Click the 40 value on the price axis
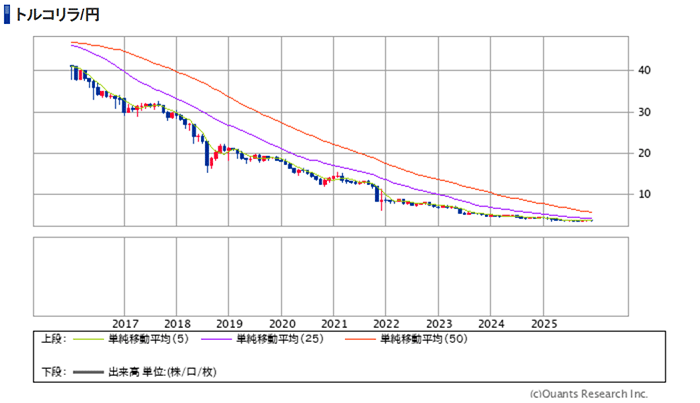Image resolution: width=700 pixels, height=403 pixels. [x=646, y=70]
